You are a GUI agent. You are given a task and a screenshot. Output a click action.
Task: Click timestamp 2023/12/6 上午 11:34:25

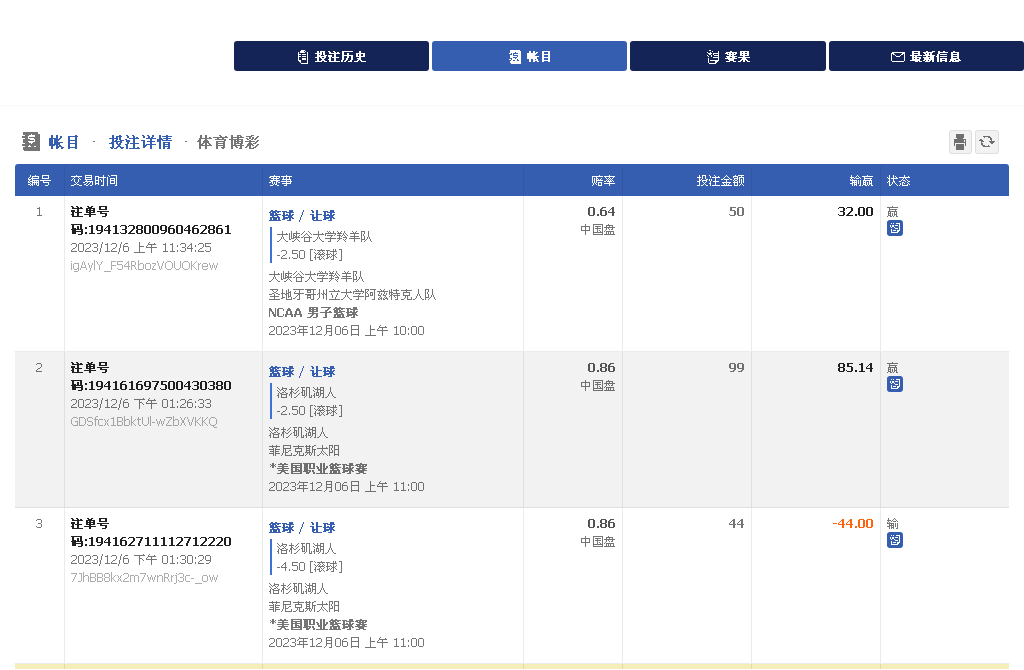[141, 247]
